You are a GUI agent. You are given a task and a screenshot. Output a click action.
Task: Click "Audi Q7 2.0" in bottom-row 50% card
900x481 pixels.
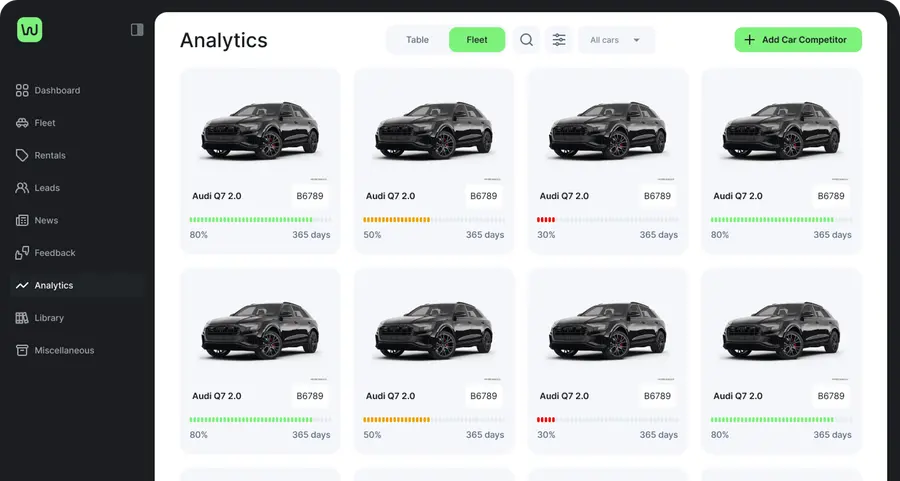coord(390,396)
